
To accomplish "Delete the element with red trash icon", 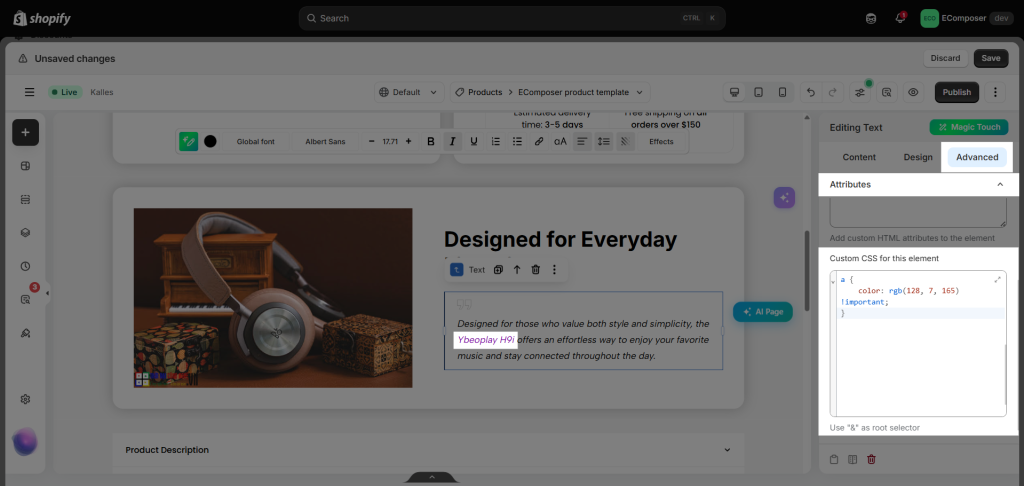I will [871, 459].
